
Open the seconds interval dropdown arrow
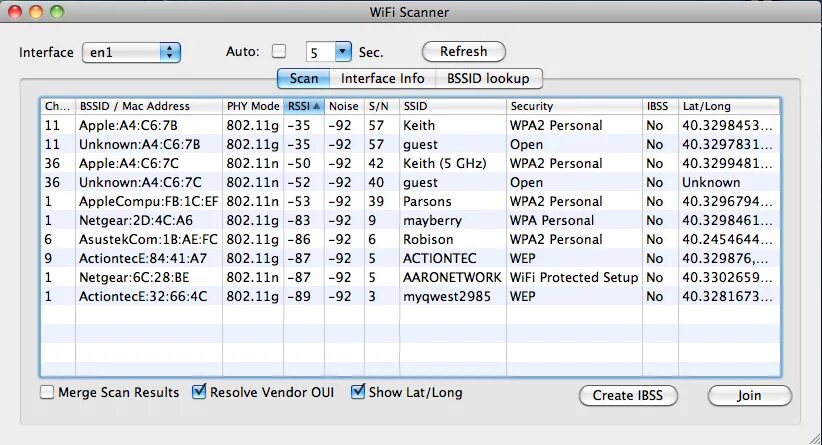343,52
